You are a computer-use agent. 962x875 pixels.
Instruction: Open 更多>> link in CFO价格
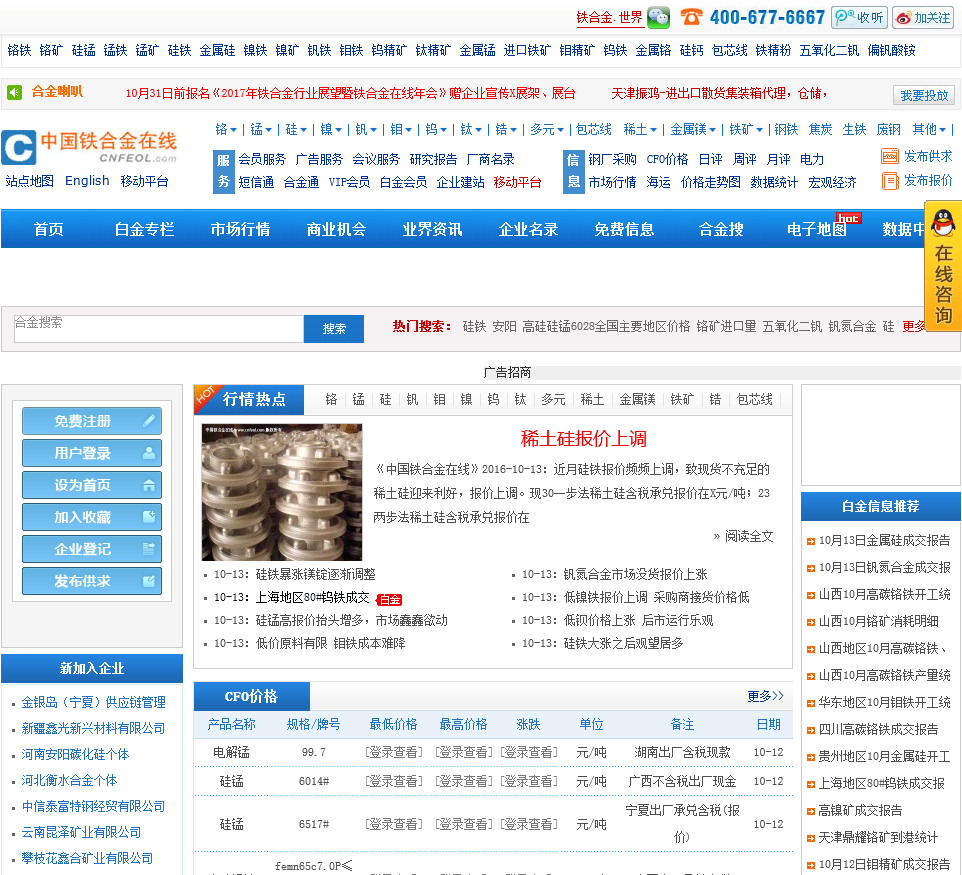pos(765,696)
